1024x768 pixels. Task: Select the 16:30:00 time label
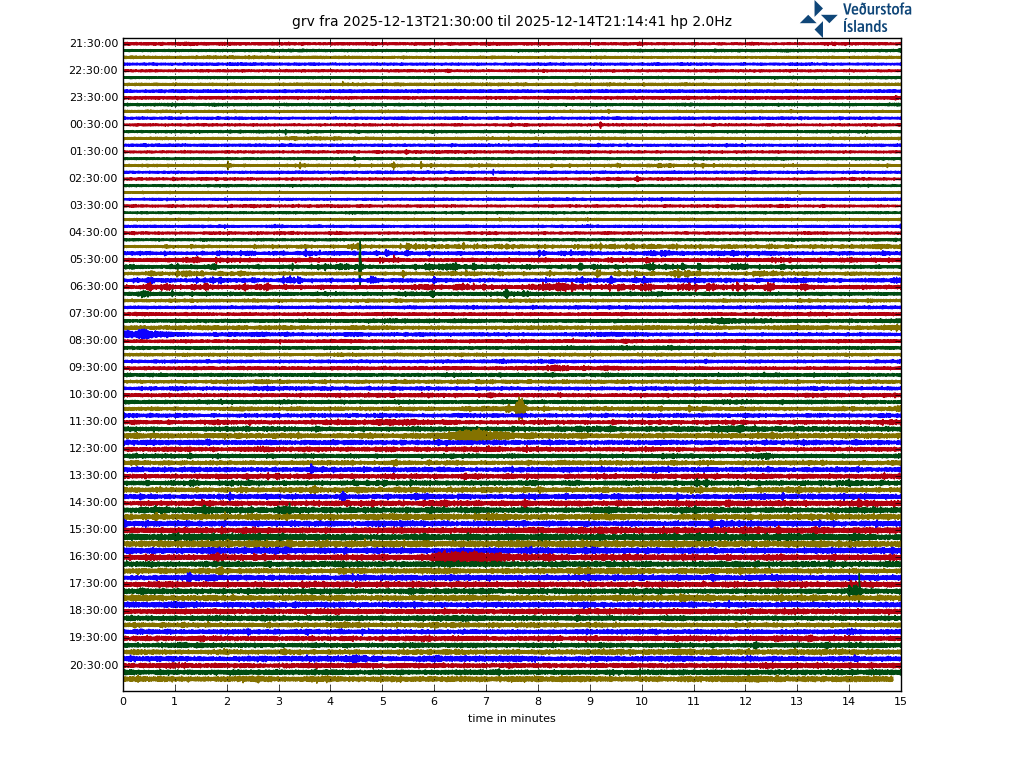click(94, 557)
